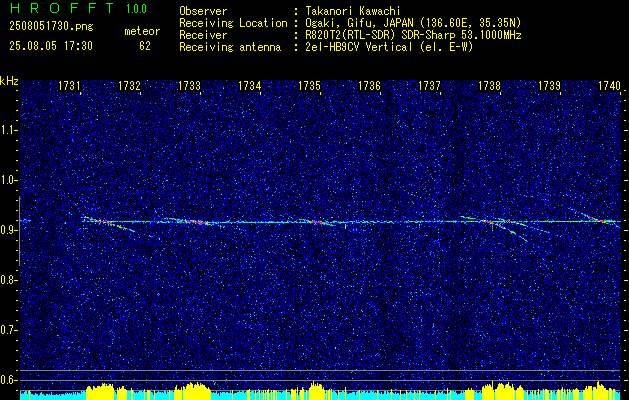
Task: Click the meteor echo just after 1731
Action: click(108, 224)
